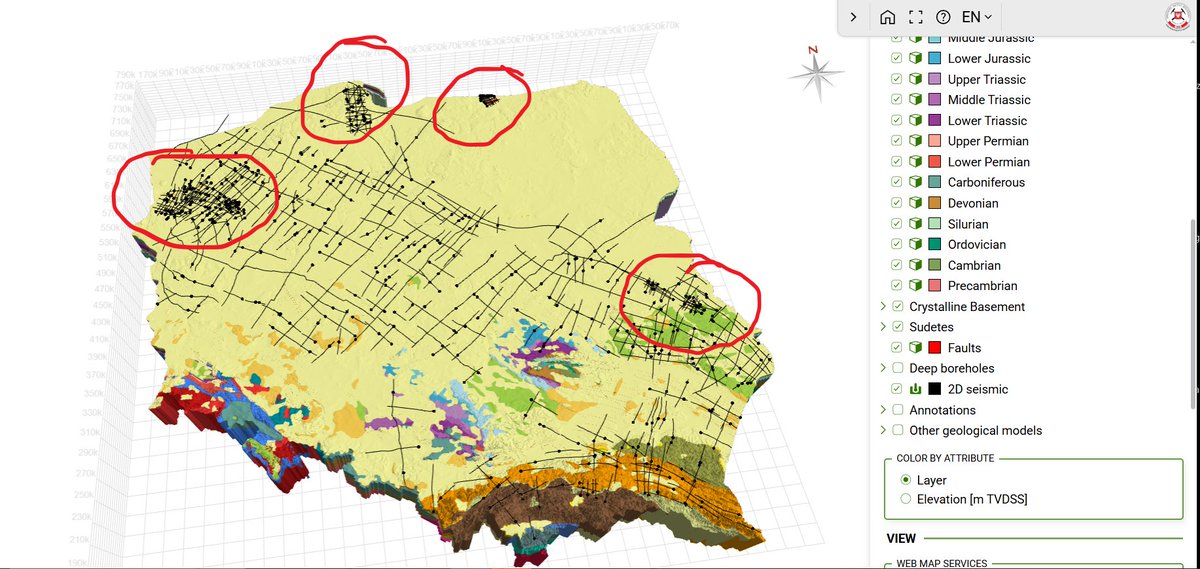Viewport: 1200px width, 569px height.
Task: Enable the Annotations checkbox
Action: coord(897,410)
